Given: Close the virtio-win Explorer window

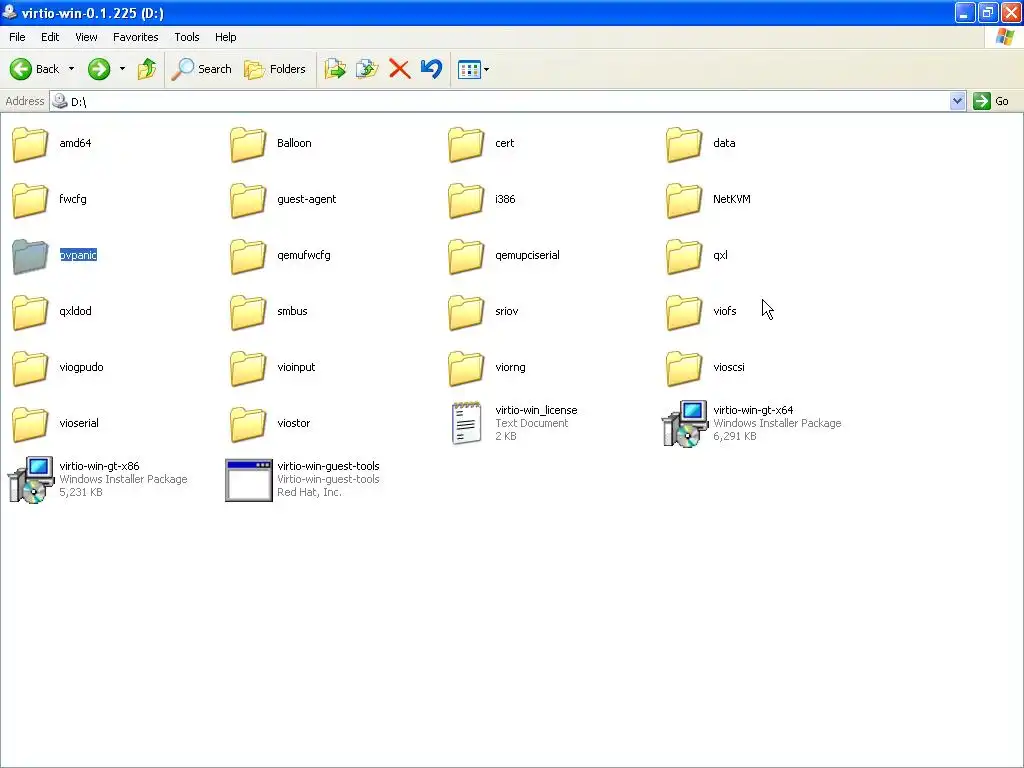Looking at the screenshot, I should (1011, 12).
